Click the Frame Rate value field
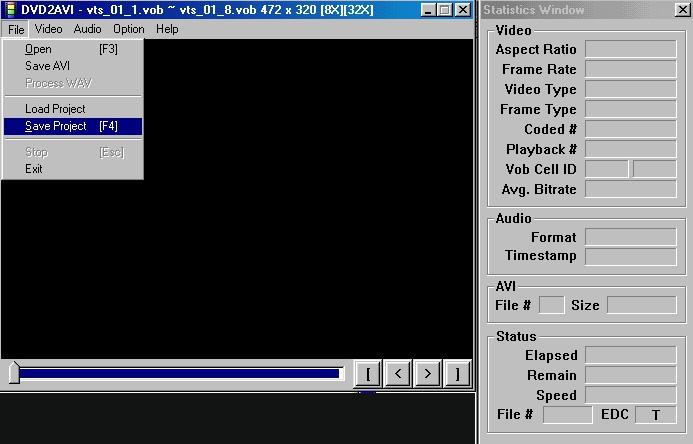Screen dimensions: 693x444 tap(631, 69)
